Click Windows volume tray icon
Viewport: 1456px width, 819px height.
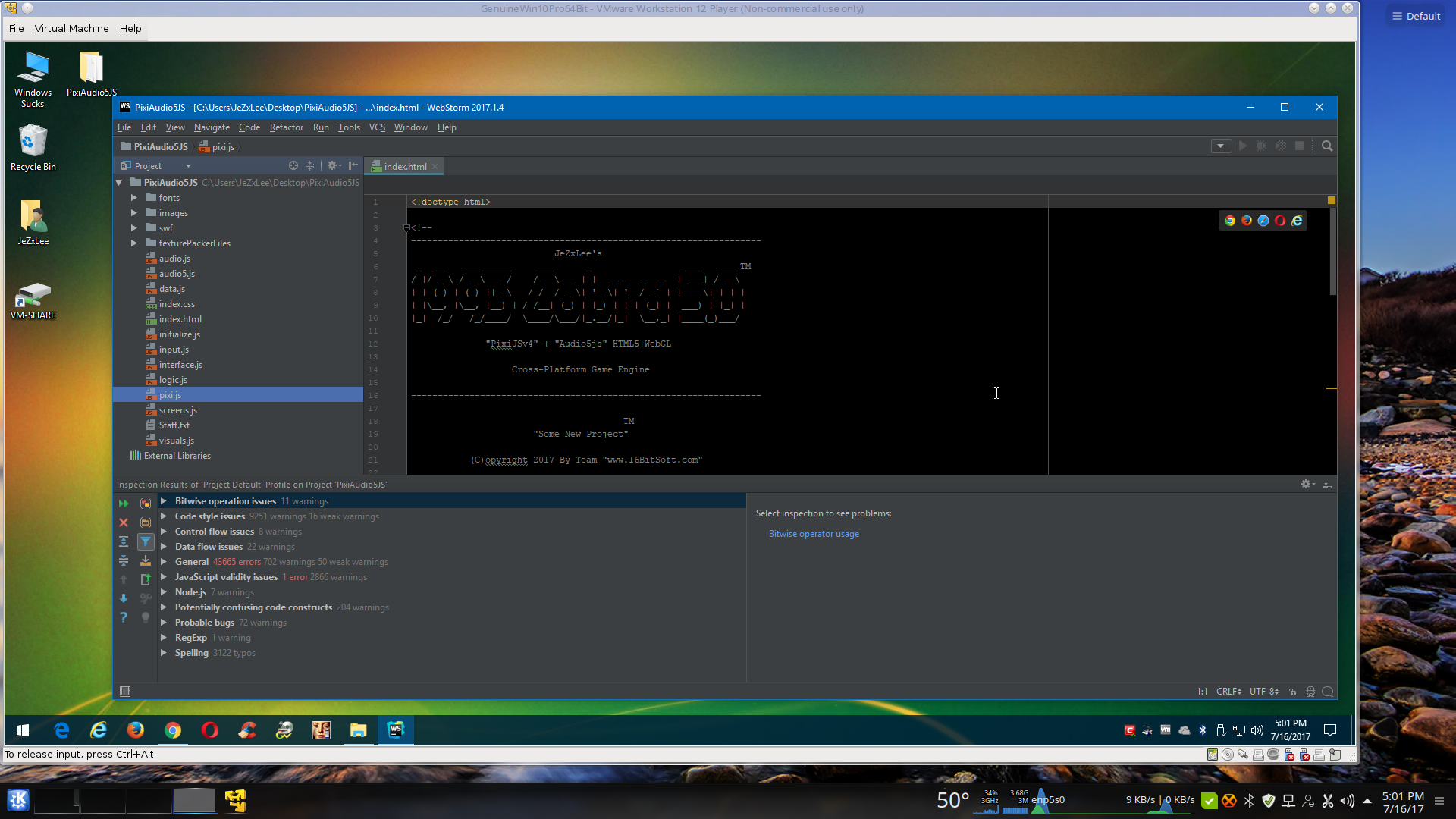click(x=1257, y=730)
